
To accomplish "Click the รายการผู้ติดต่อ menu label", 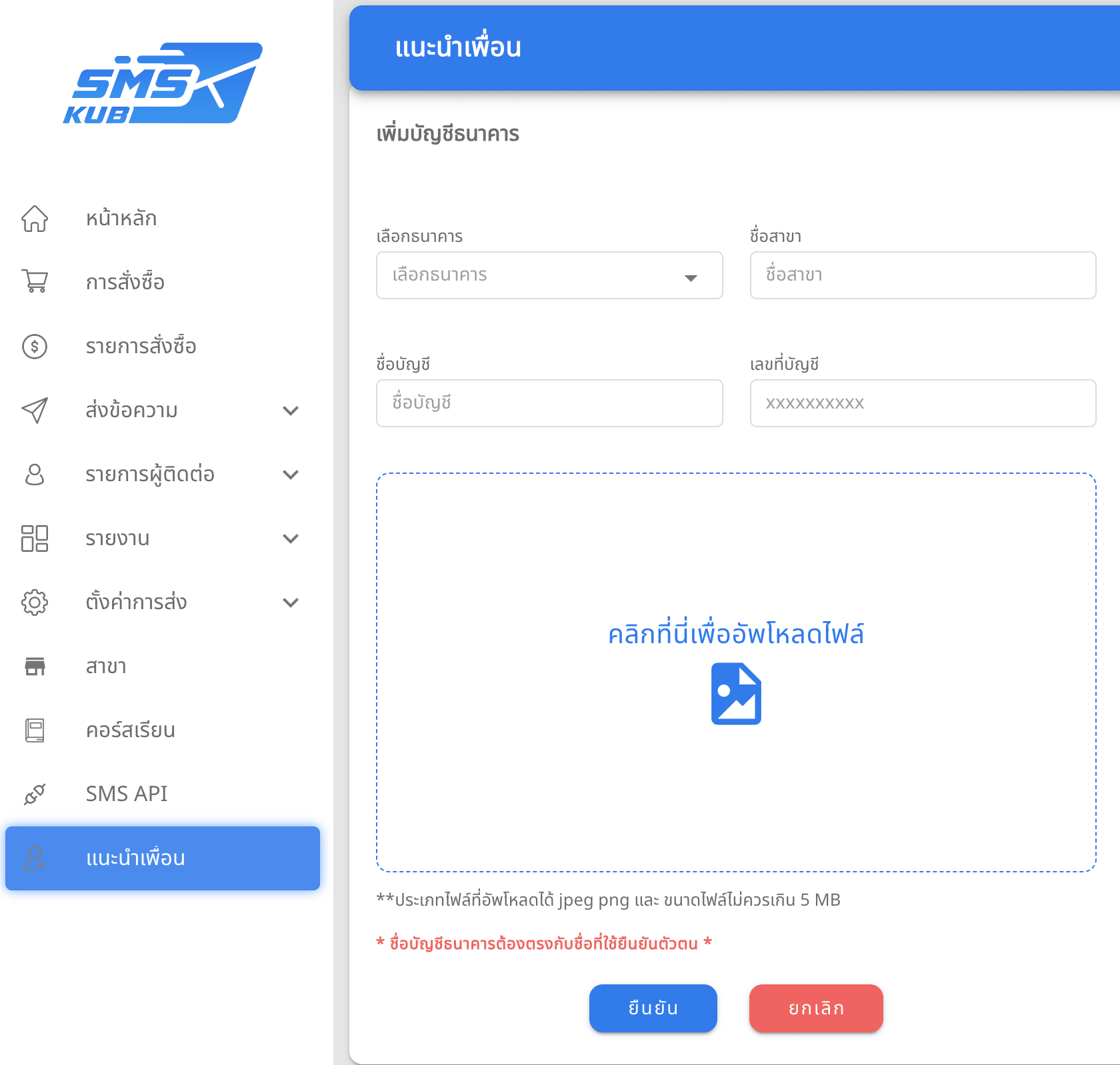I will [x=150, y=475].
